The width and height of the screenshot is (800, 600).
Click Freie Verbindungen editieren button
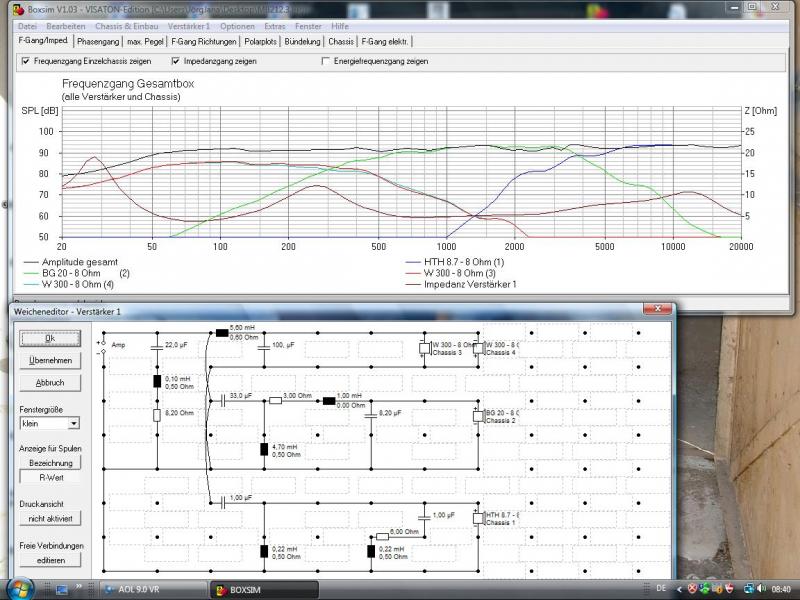pyautogui.click(x=51, y=560)
